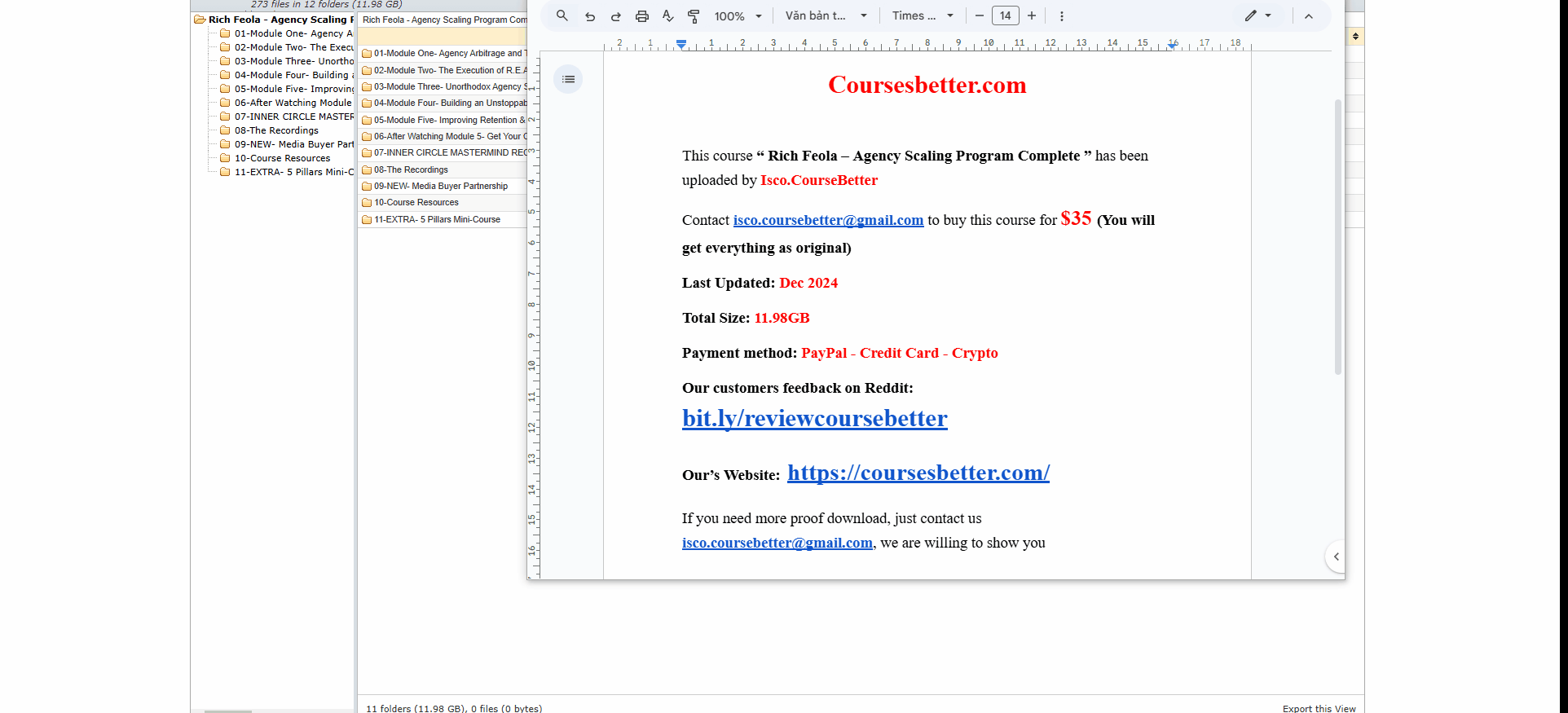Select 11-EXTRA- 5 Pillars in the tree

pos(287,172)
